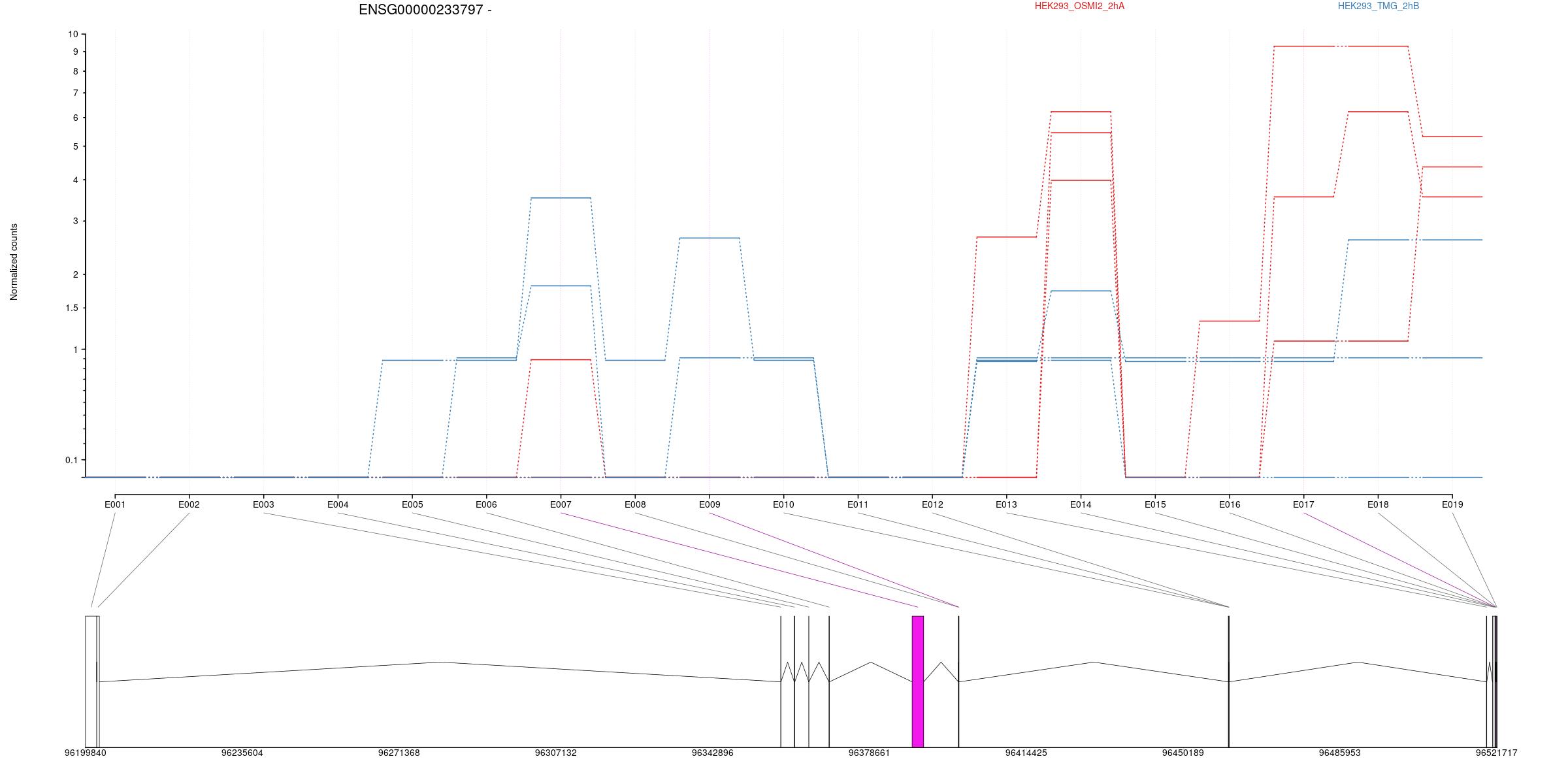Click exon label E007
The height and width of the screenshot is (784, 1568).
pos(561,504)
